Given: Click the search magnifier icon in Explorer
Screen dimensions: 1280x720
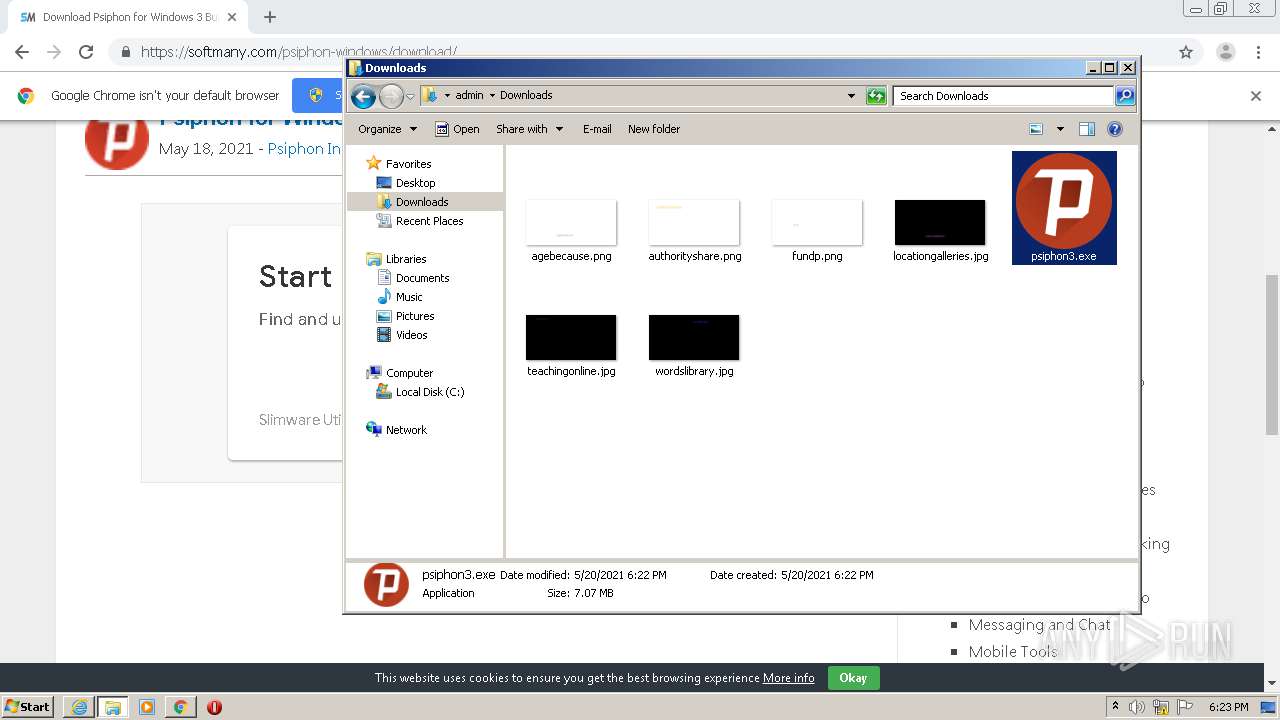Looking at the screenshot, I should 1125,96.
